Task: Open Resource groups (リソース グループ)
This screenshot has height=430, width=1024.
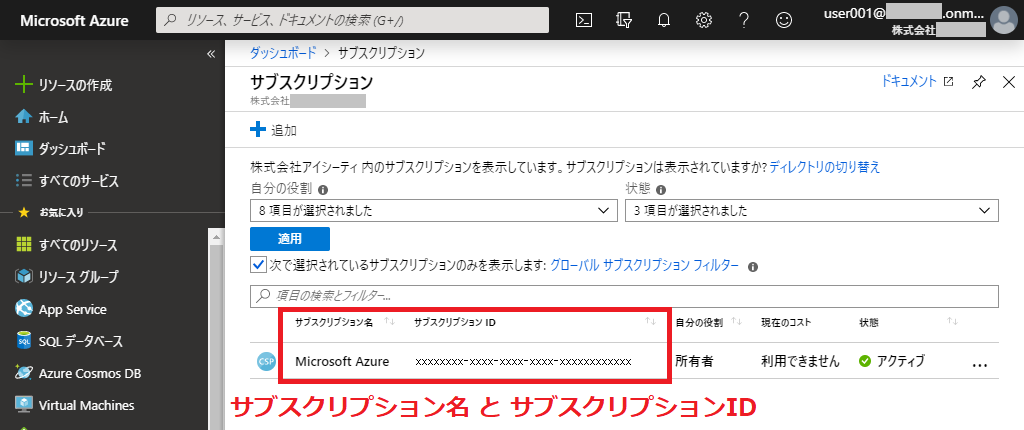Action: (67, 277)
